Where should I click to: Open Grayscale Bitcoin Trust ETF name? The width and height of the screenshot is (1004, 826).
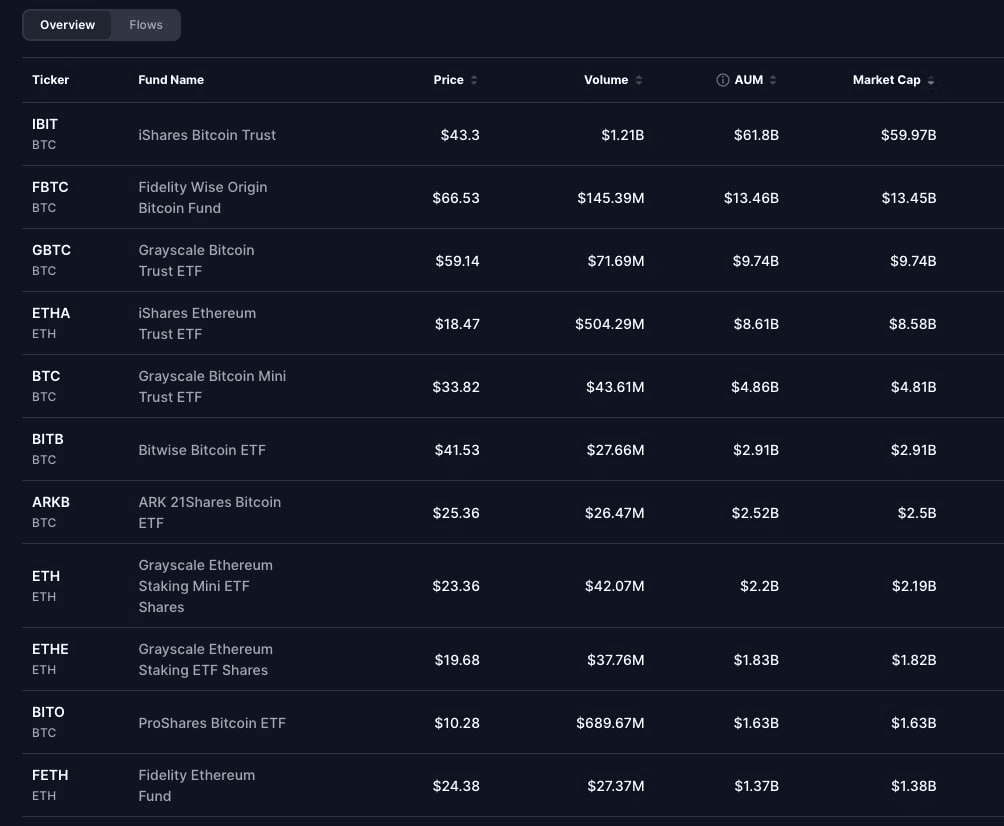click(x=197, y=261)
